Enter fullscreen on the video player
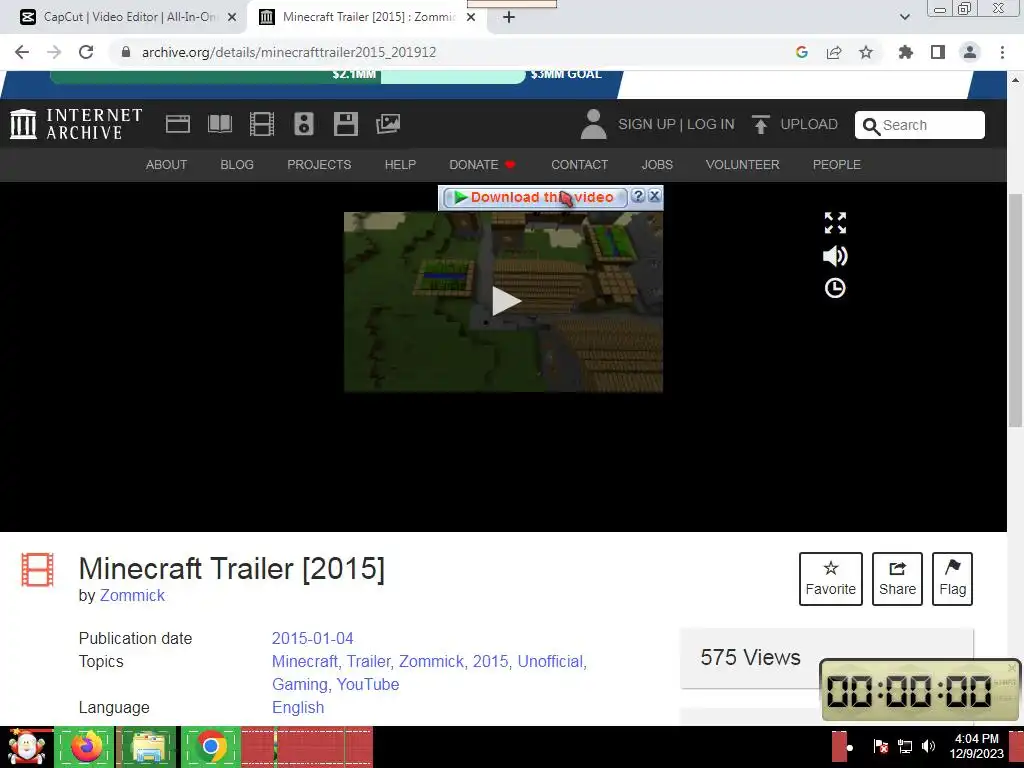The width and height of the screenshot is (1024, 768). point(835,223)
